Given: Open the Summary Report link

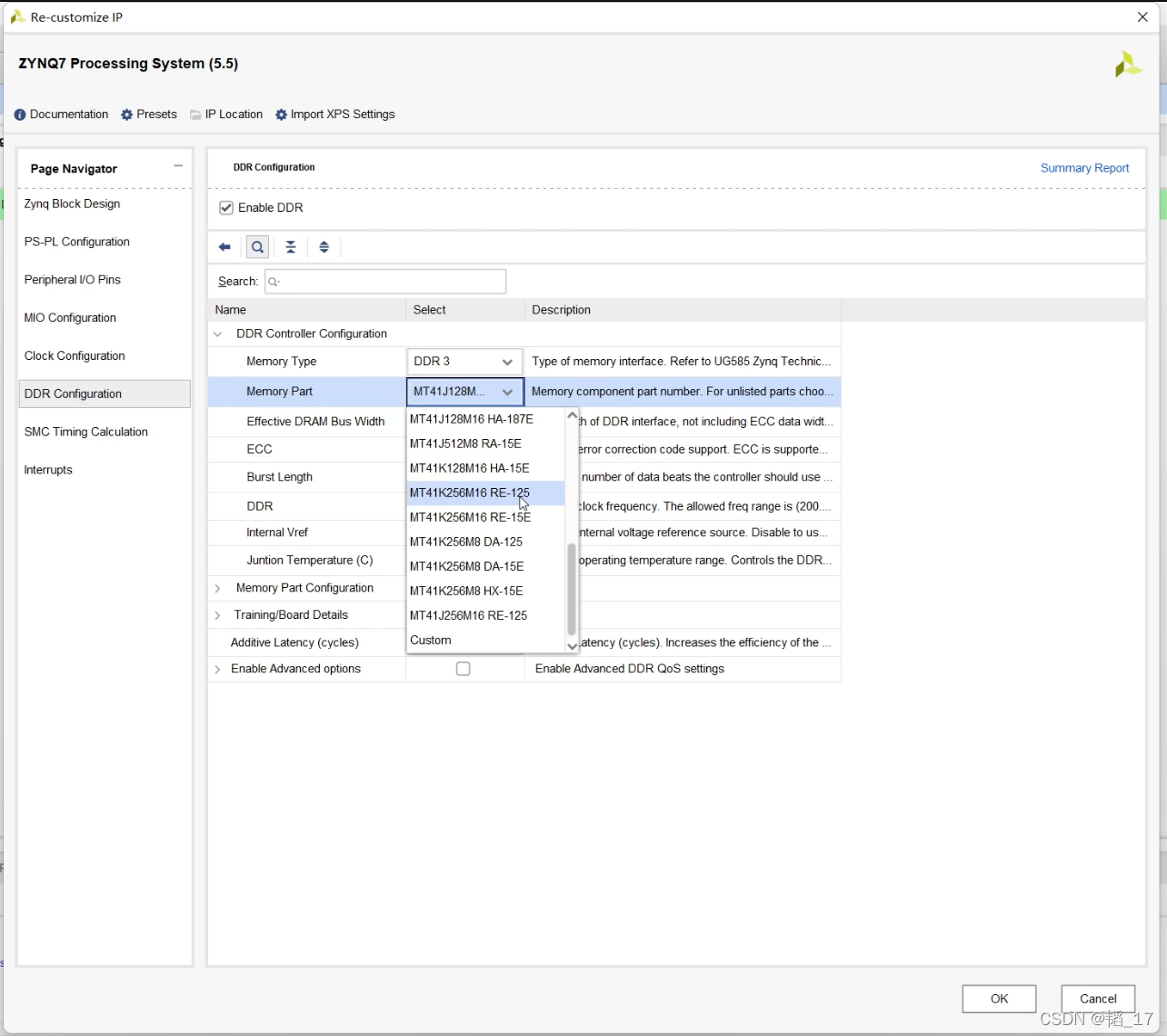Looking at the screenshot, I should coord(1084,168).
